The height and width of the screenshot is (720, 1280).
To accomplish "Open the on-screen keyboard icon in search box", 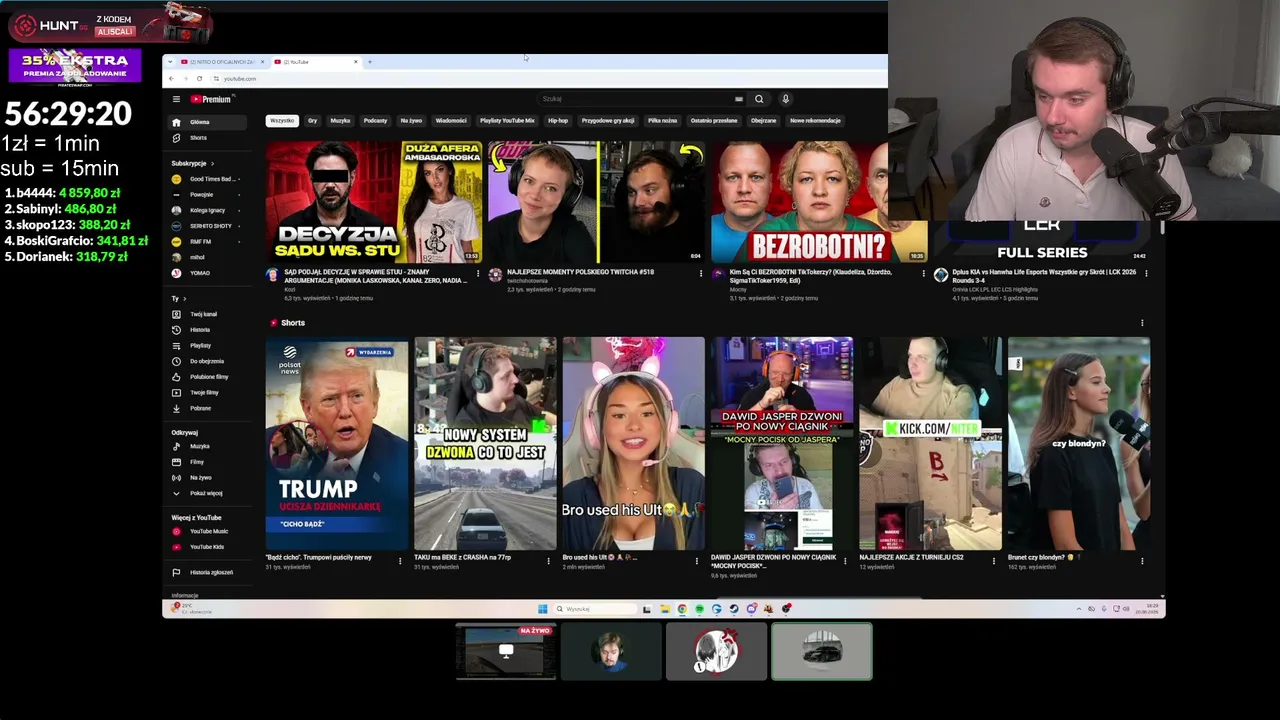I will (738, 99).
